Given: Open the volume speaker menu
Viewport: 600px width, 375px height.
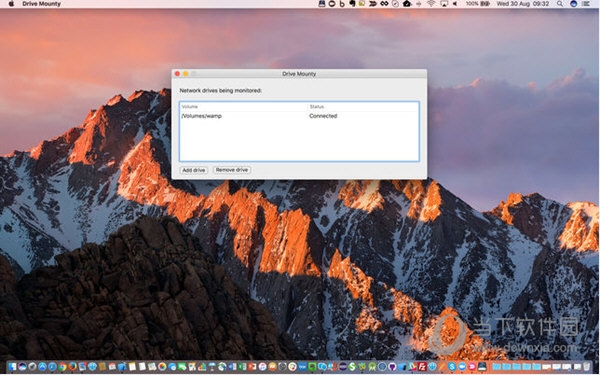Looking at the screenshot, I should click(455, 4).
